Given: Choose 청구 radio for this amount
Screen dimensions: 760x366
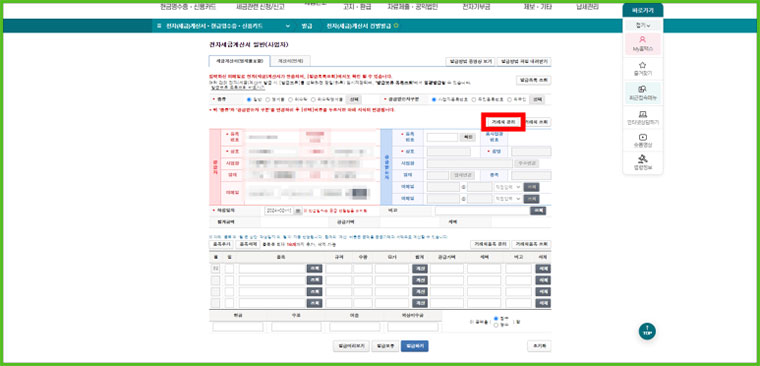Looking at the screenshot, I should (x=495, y=318).
